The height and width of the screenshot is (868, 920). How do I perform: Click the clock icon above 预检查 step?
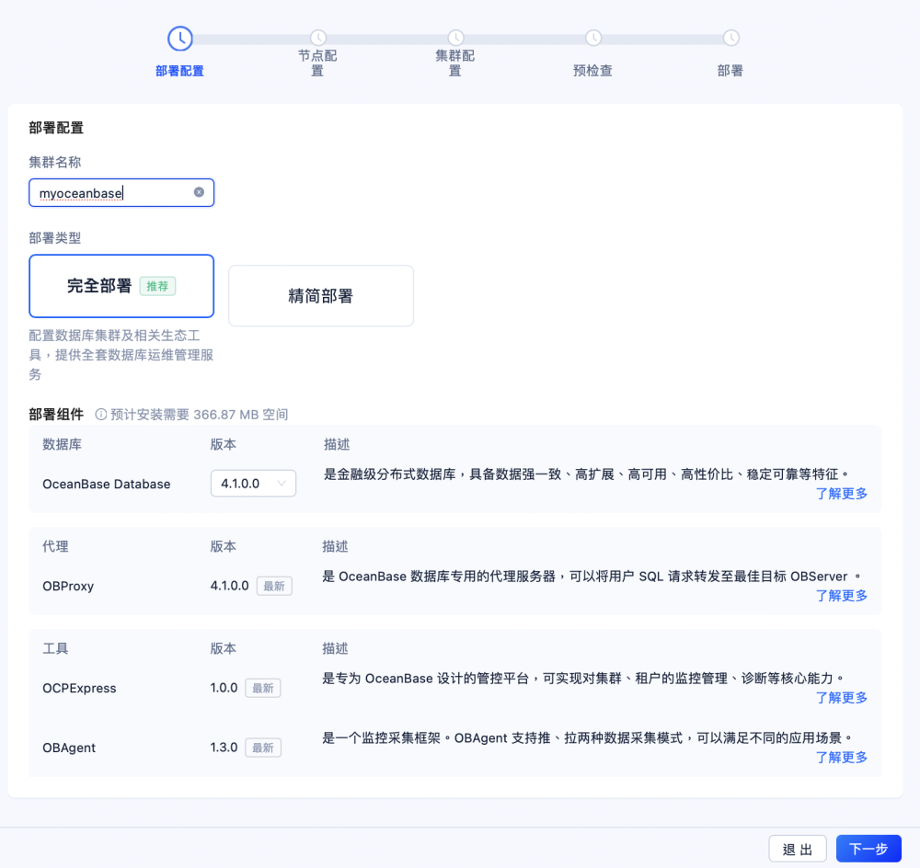592,38
